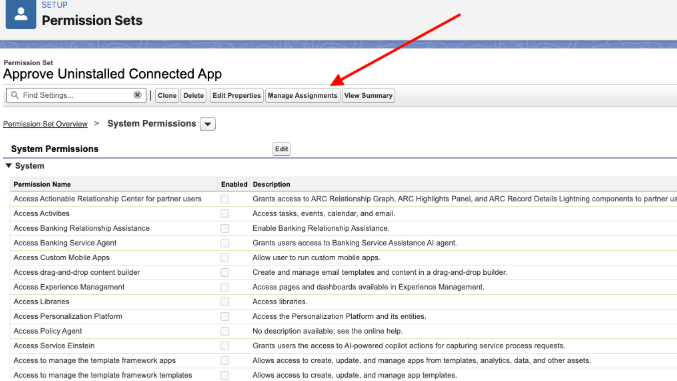Open Edit Properties

click(x=237, y=95)
